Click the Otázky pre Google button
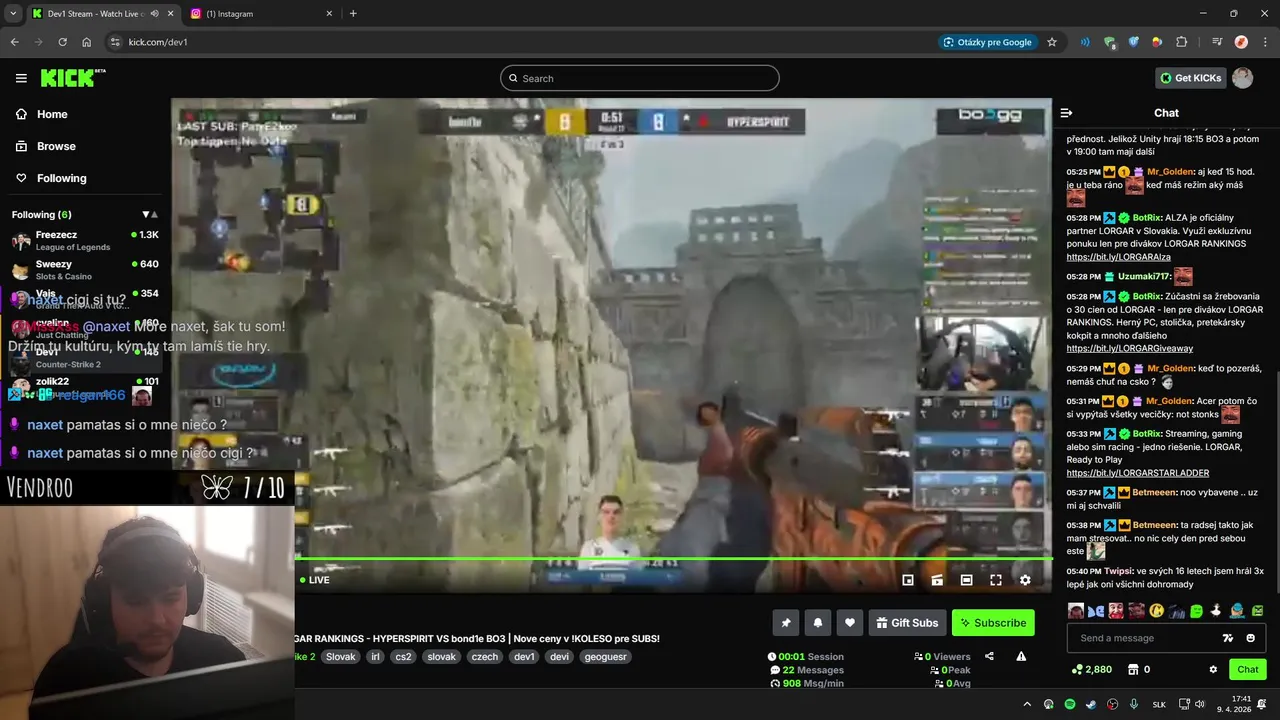The width and height of the screenshot is (1280, 720). click(987, 42)
